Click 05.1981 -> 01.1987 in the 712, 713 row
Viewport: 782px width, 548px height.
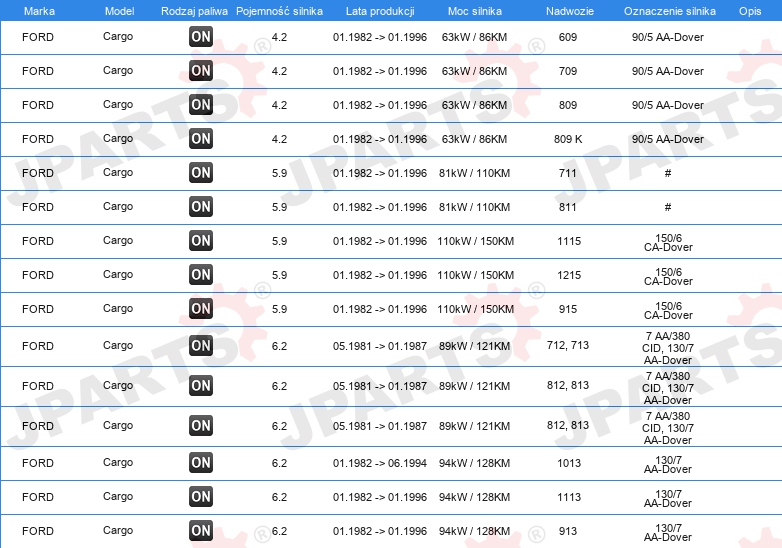click(380, 346)
